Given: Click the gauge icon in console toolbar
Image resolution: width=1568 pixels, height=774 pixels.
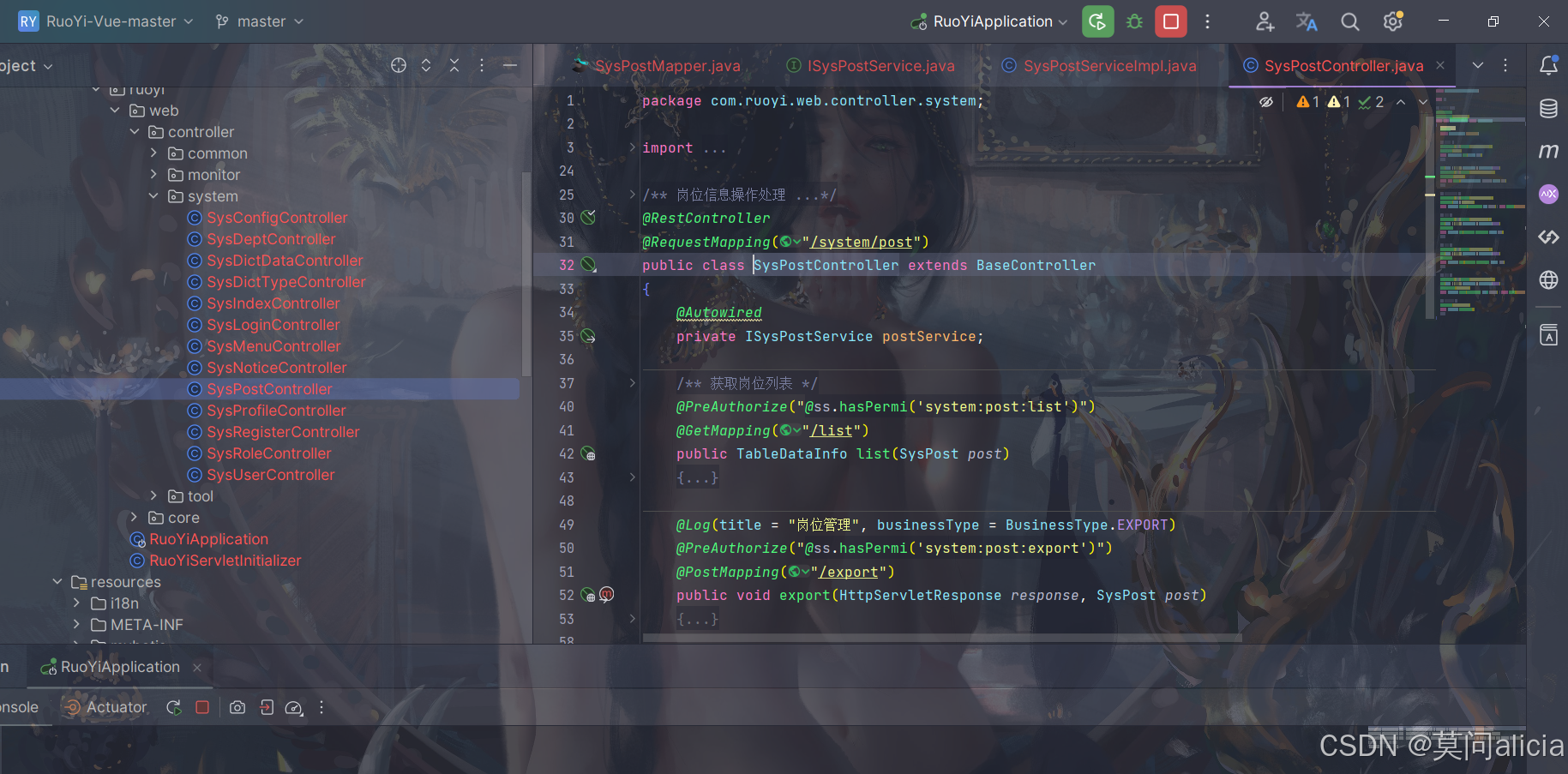Looking at the screenshot, I should 294,707.
